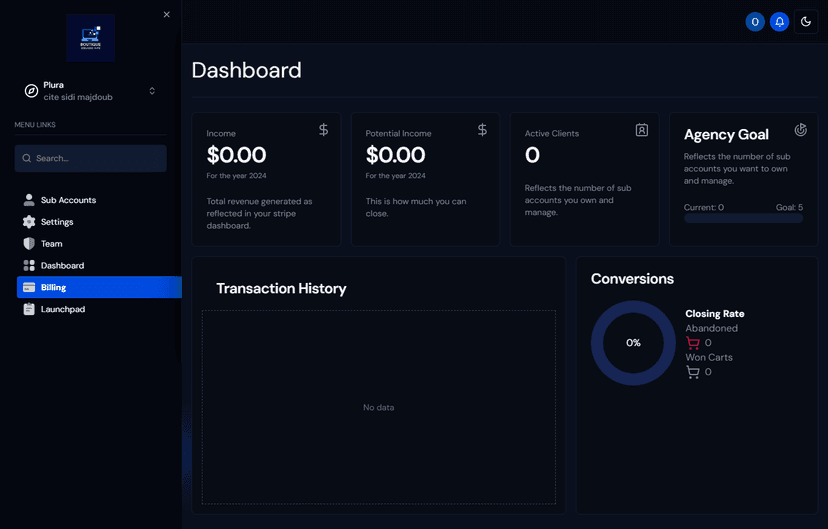Click the 0% closing rate donut chart
The image size is (828, 529).
tap(633, 343)
